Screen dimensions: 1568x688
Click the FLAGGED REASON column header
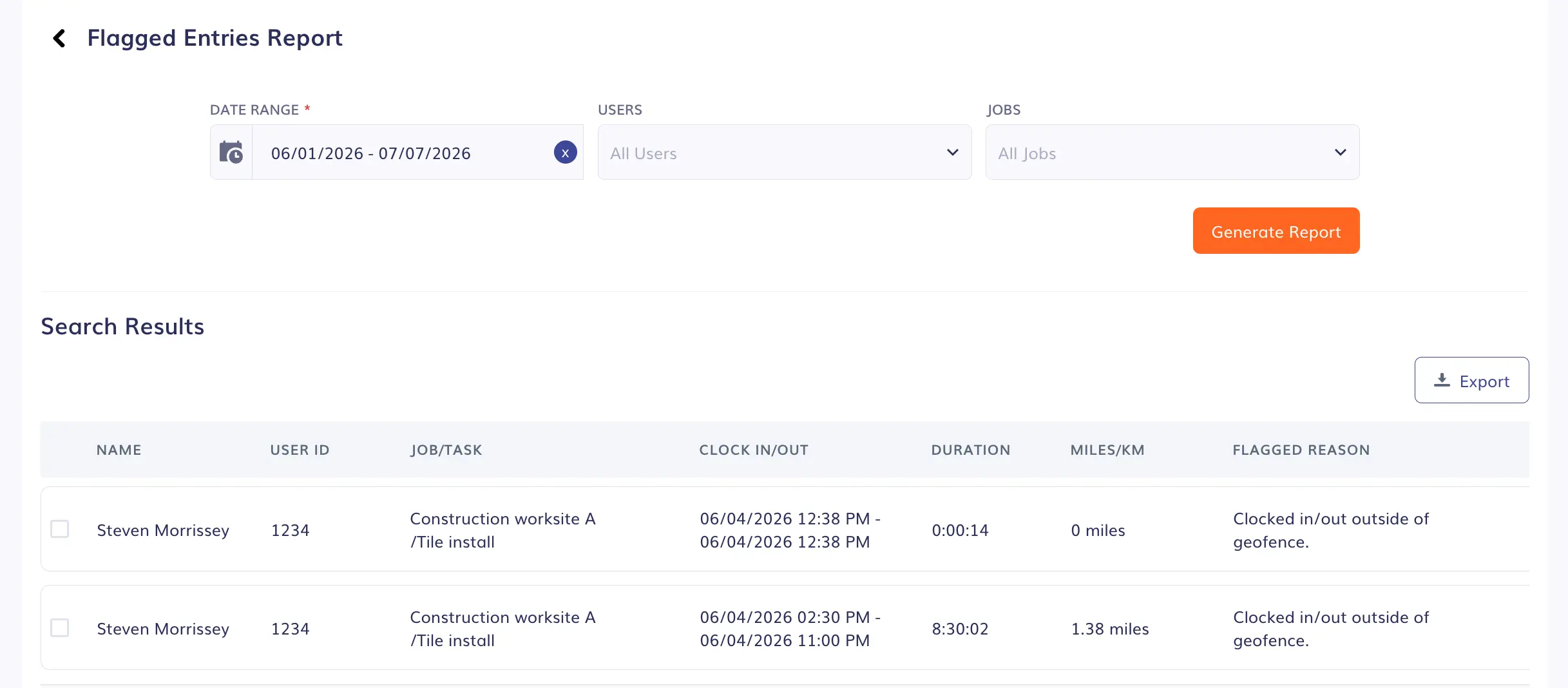(x=1301, y=450)
